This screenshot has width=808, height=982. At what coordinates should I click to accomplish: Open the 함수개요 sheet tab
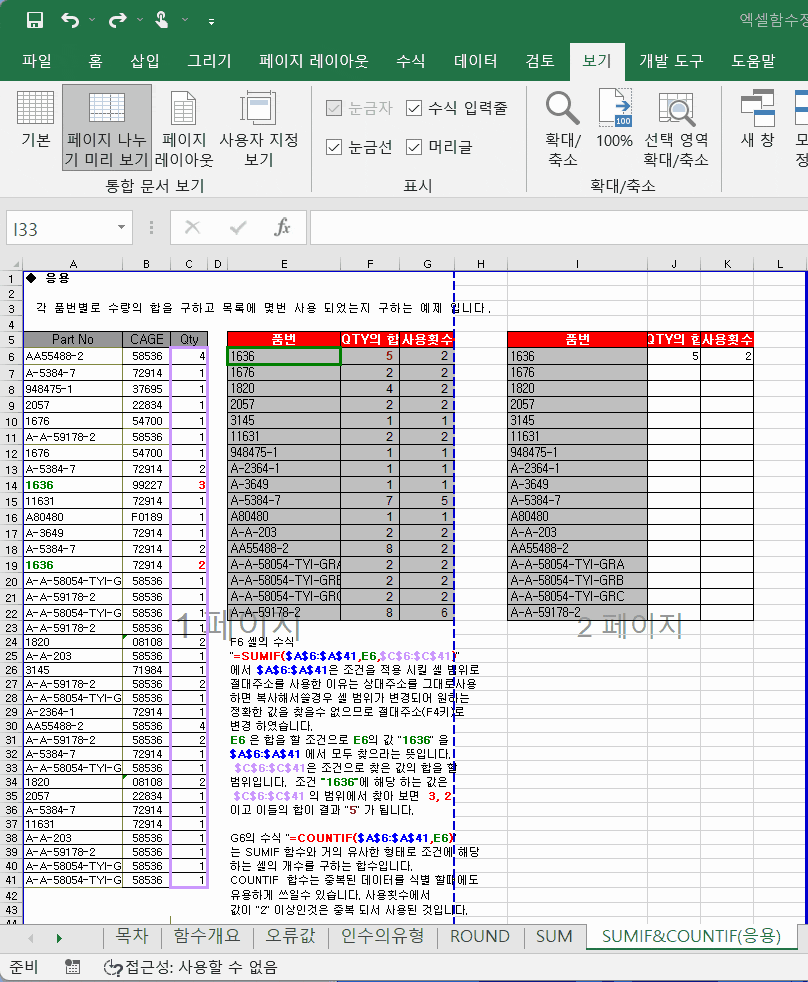[207, 936]
